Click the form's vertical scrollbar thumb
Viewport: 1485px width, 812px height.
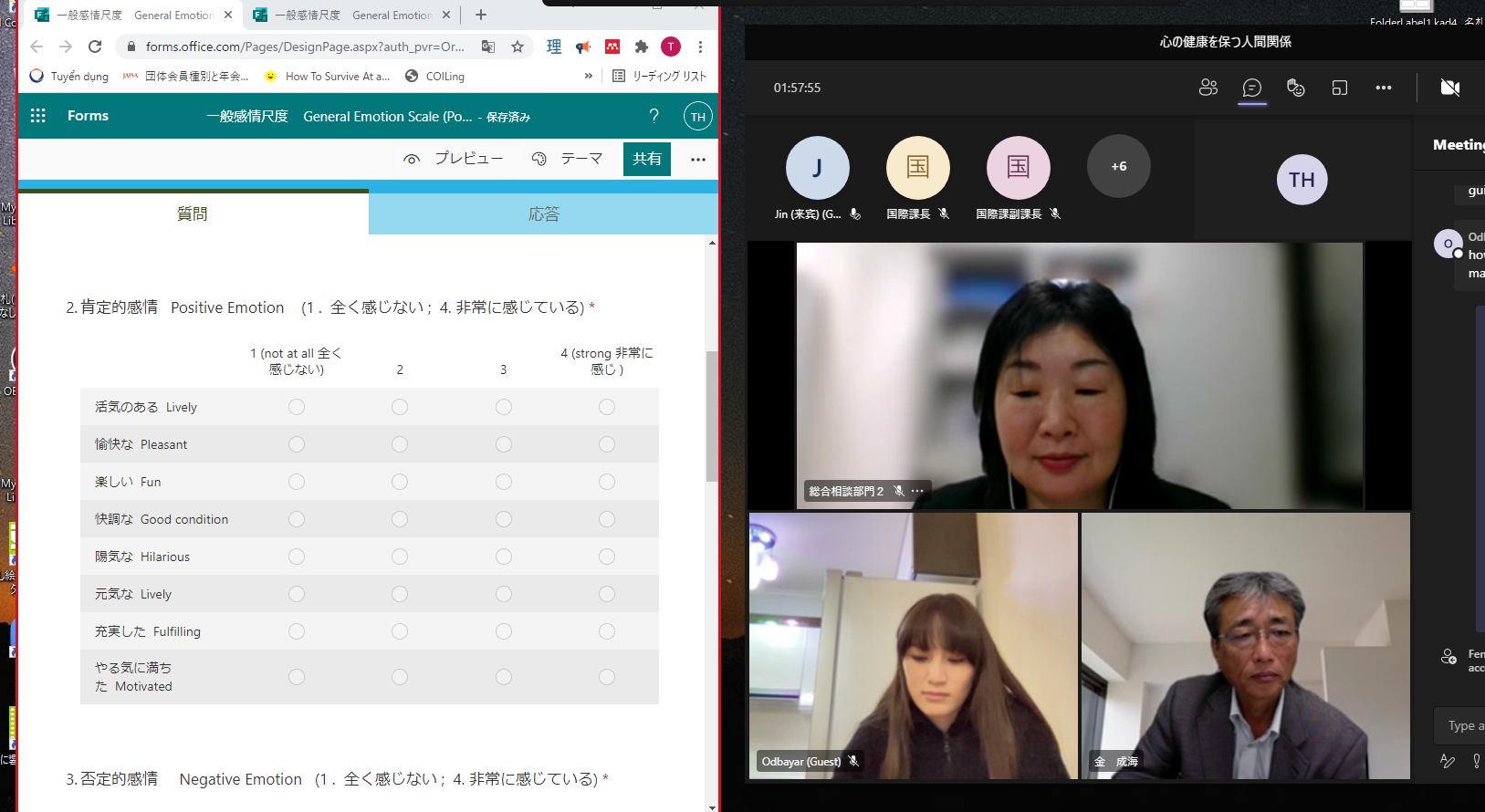(712, 415)
